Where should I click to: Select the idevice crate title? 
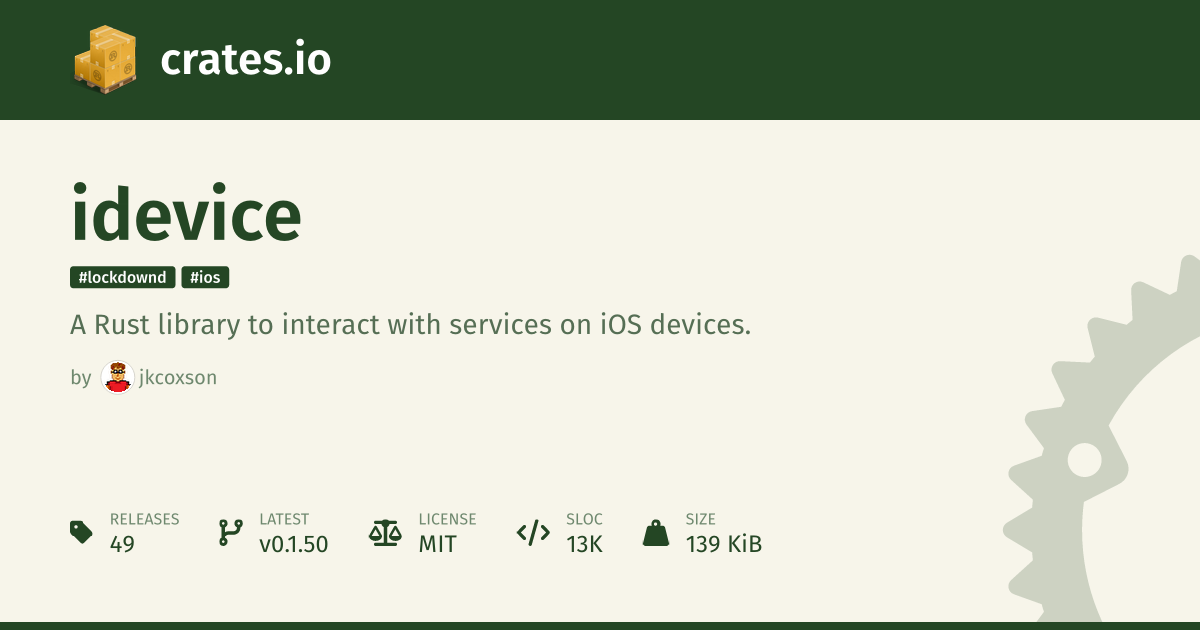click(186, 215)
